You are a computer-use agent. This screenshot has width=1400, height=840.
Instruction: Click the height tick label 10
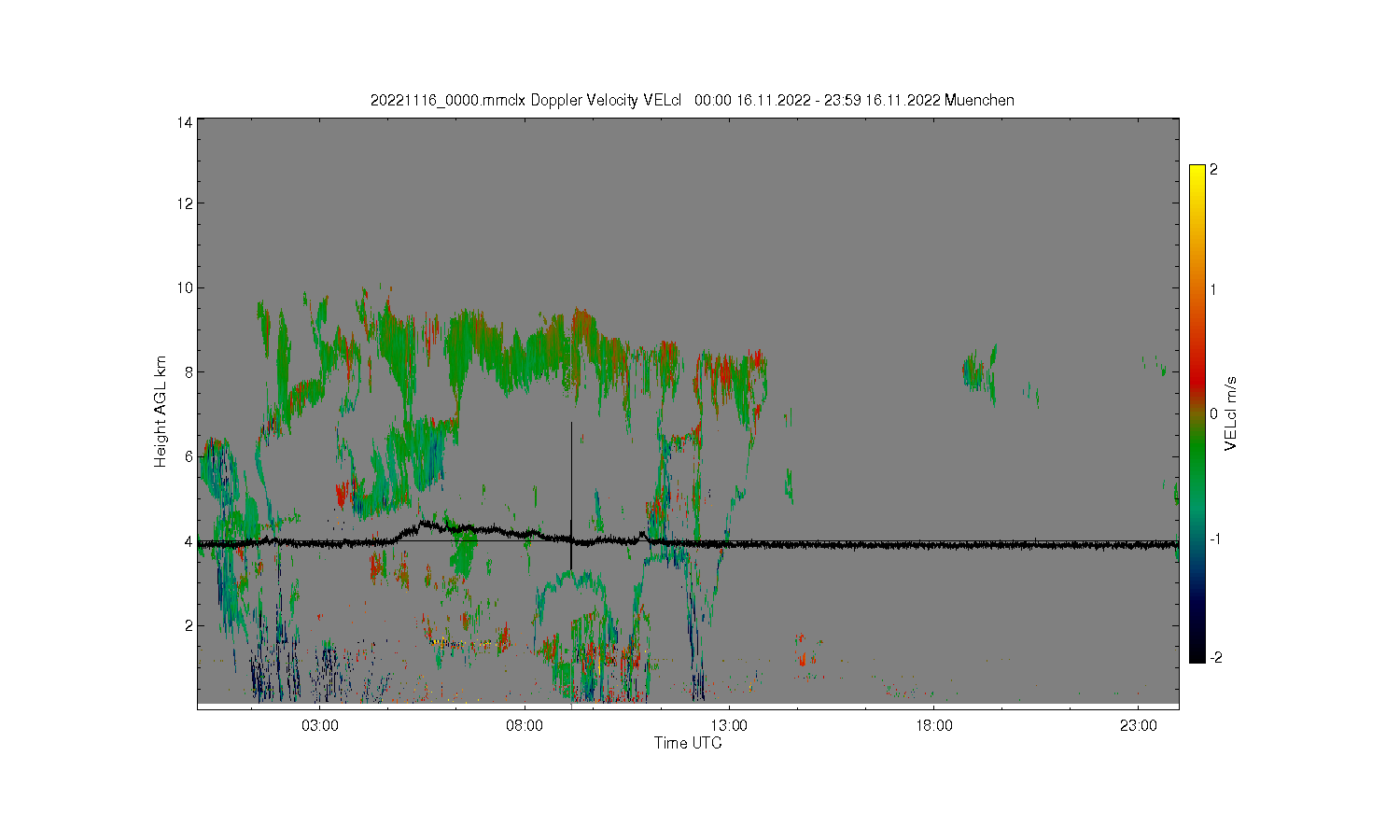(x=185, y=287)
